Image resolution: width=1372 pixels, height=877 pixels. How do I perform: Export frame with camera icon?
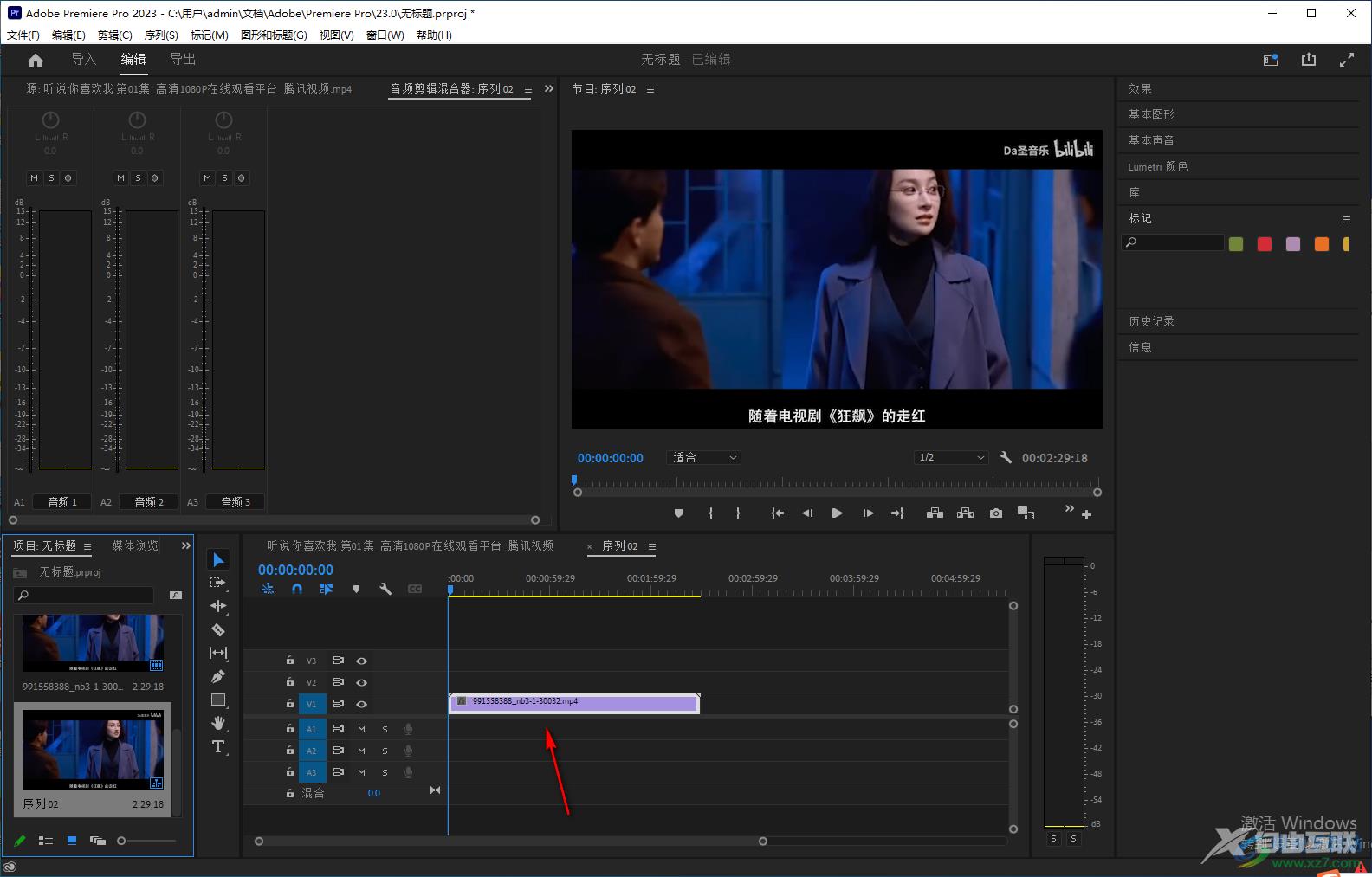click(x=996, y=513)
